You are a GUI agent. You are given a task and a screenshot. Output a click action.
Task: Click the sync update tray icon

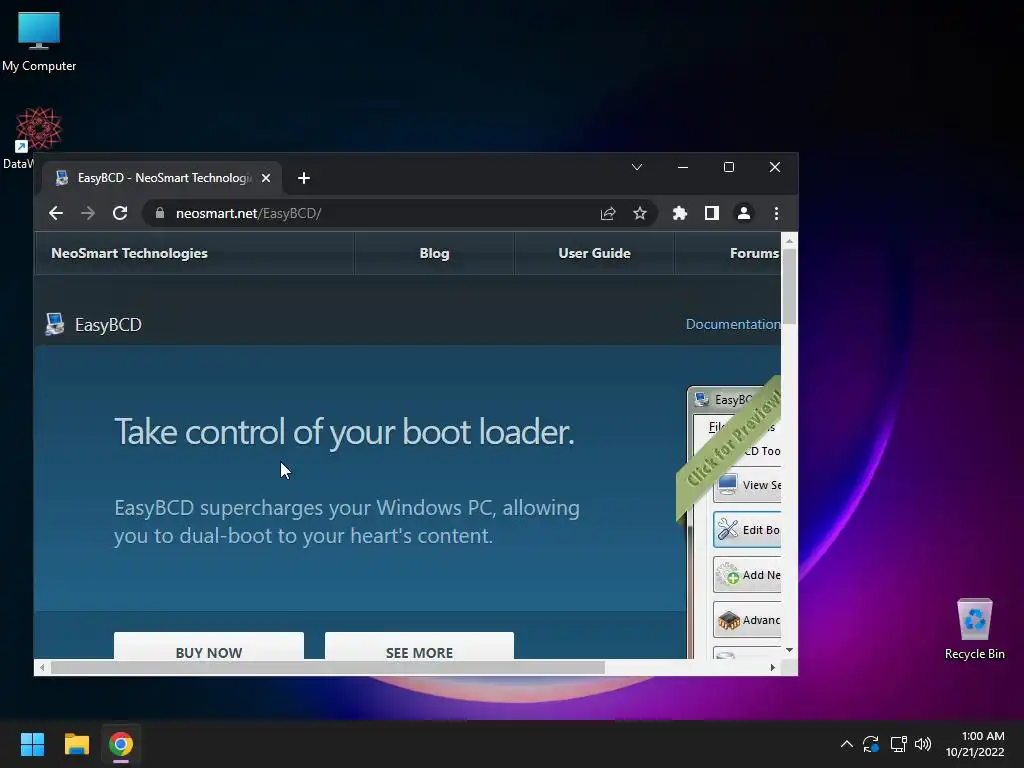(x=871, y=744)
